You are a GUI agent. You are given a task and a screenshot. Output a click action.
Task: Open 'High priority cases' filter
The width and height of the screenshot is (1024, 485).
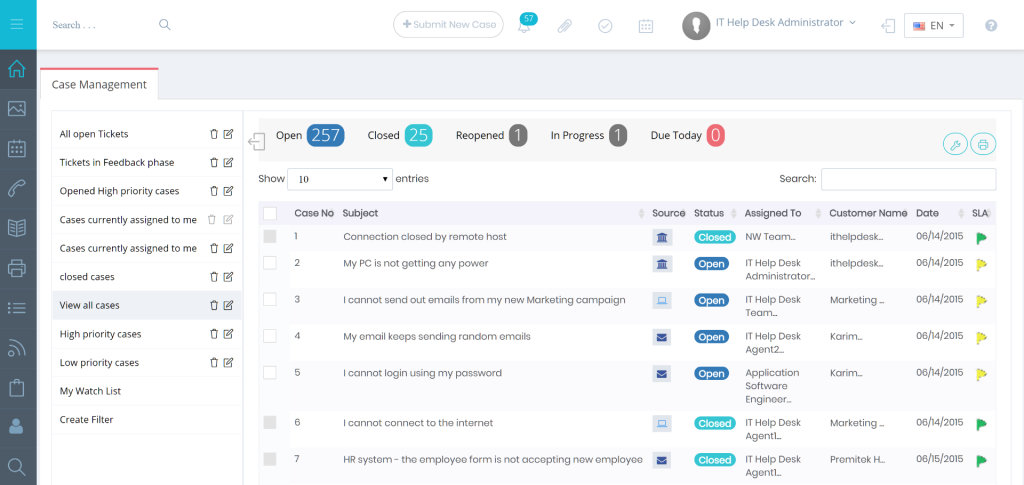100,334
